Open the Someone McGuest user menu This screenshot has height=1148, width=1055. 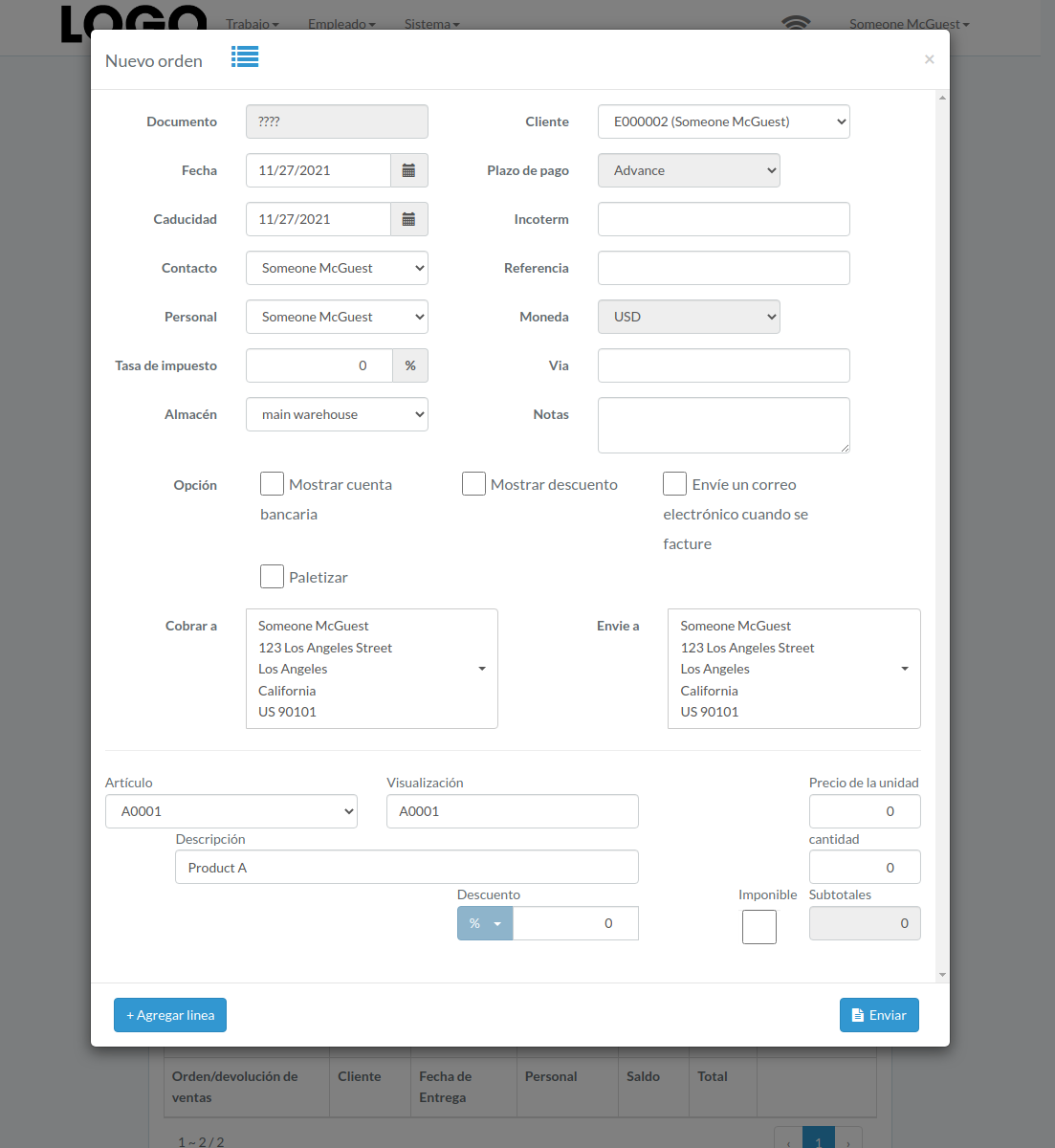point(910,24)
